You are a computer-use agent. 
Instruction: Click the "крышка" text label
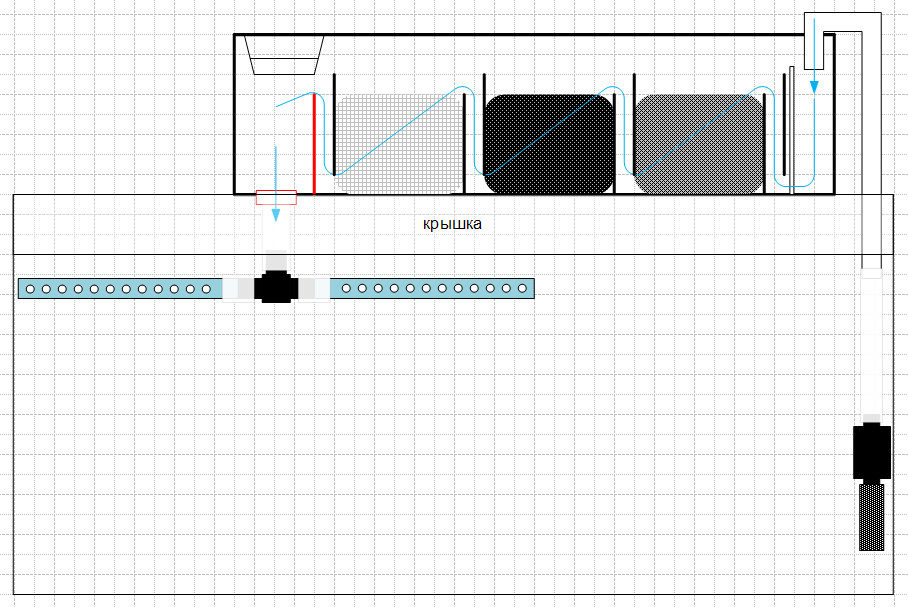point(452,224)
